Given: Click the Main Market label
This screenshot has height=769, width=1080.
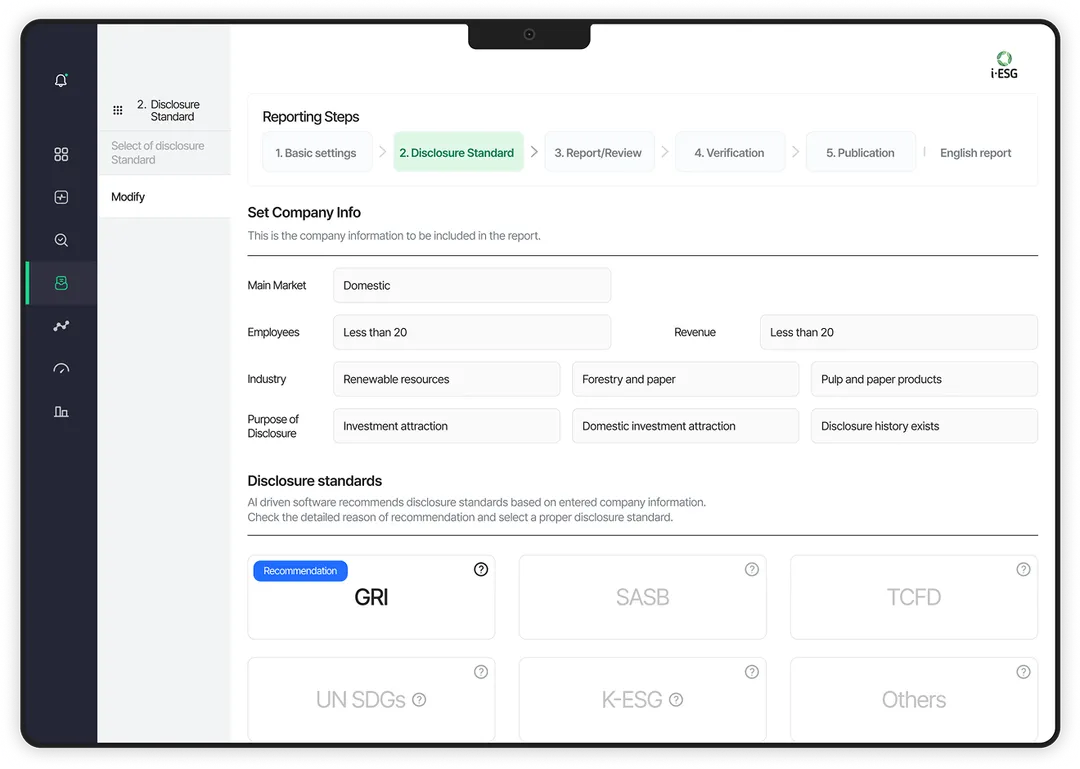Looking at the screenshot, I should pyautogui.click(x=277, y=285).
